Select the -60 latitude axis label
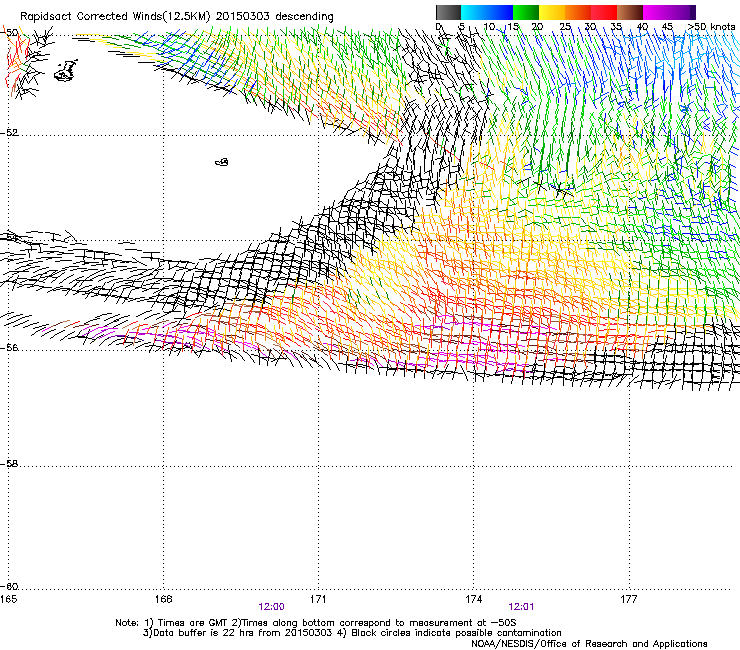 [x=9, y=587]
